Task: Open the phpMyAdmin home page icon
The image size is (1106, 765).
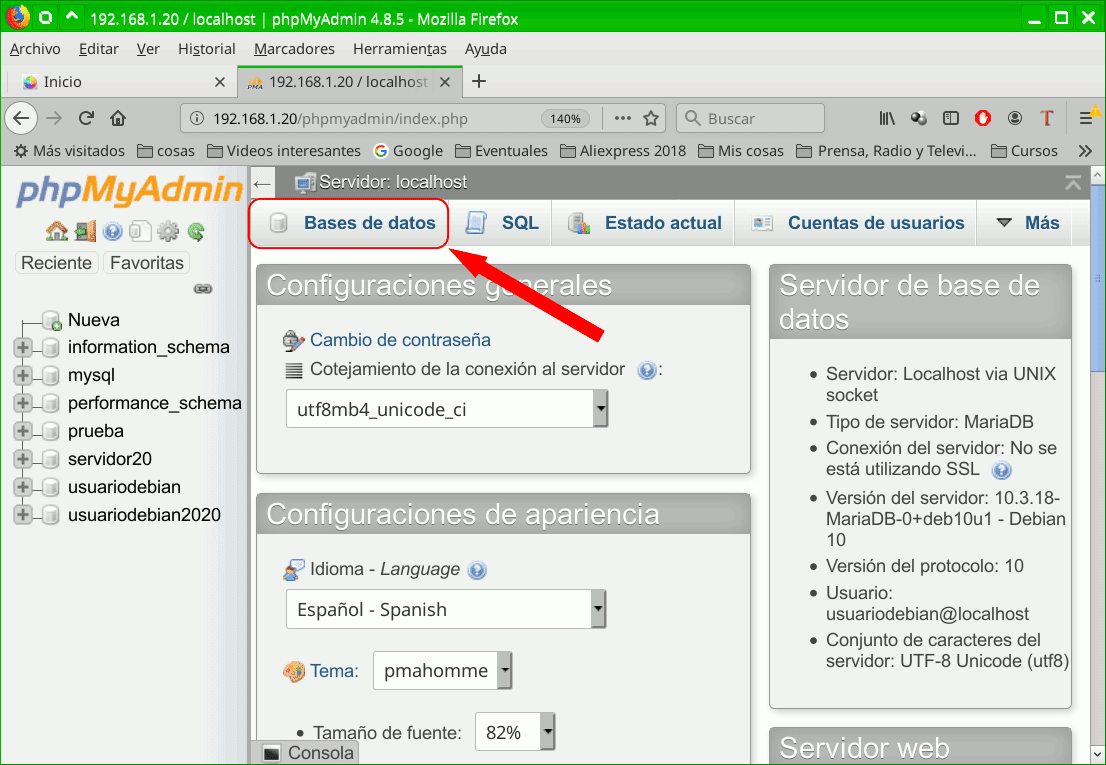Action: (57, 231)
